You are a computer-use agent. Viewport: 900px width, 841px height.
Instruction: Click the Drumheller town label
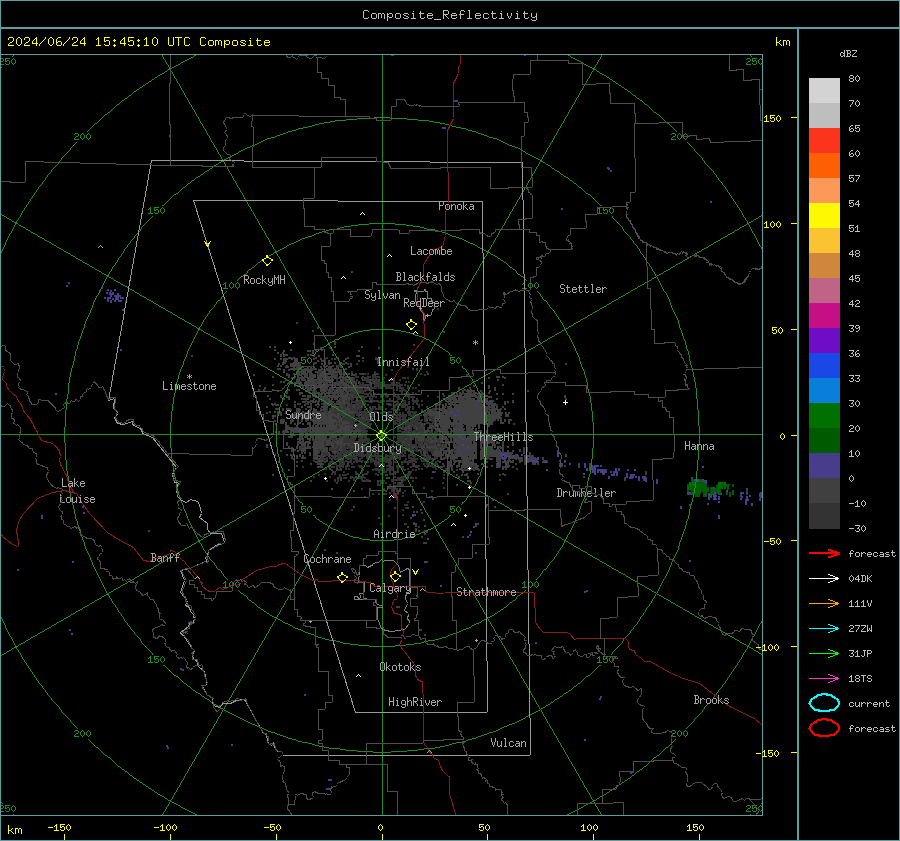point(586,493)
